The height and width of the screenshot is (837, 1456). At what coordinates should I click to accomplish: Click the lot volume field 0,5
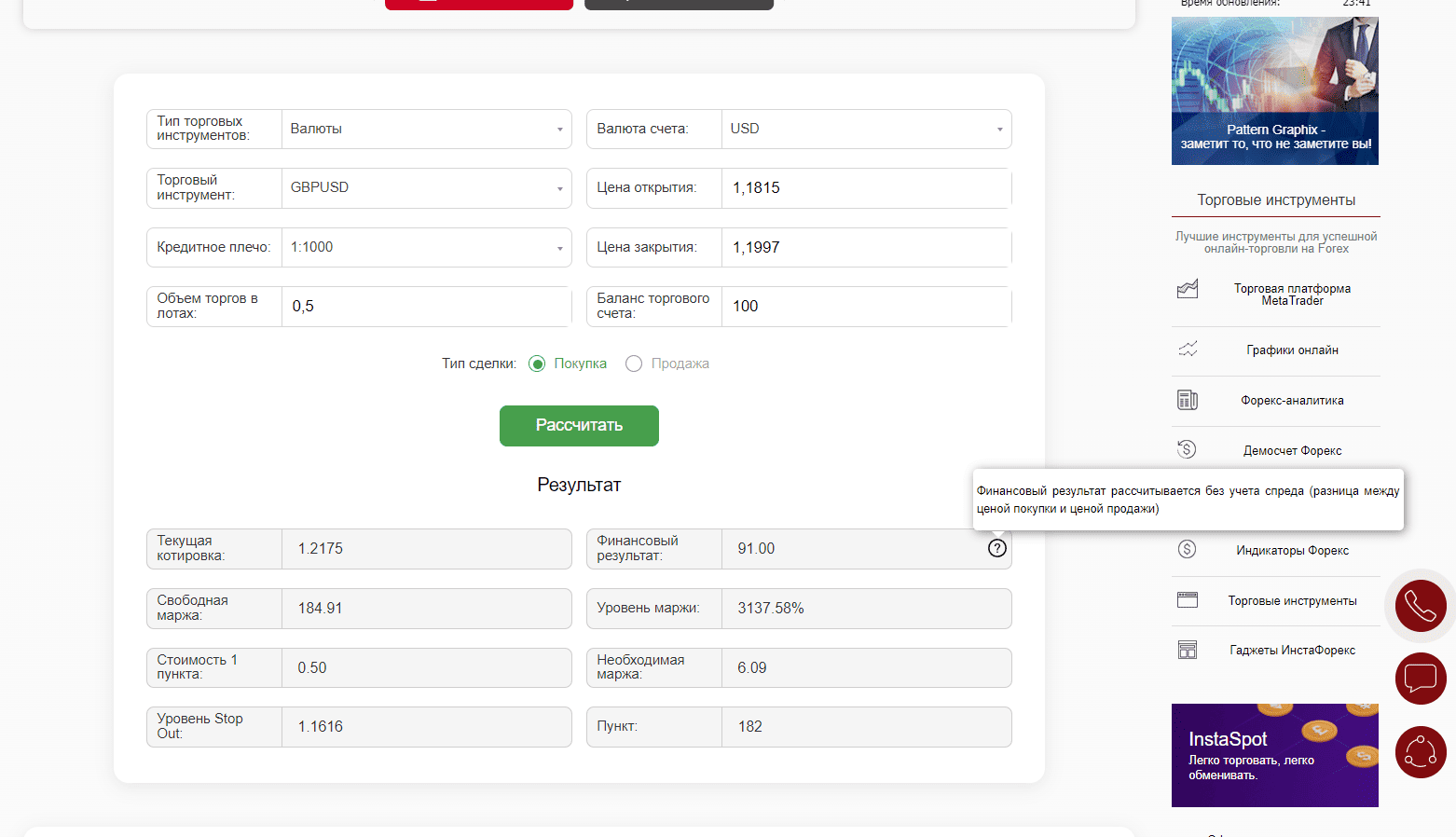427,306
